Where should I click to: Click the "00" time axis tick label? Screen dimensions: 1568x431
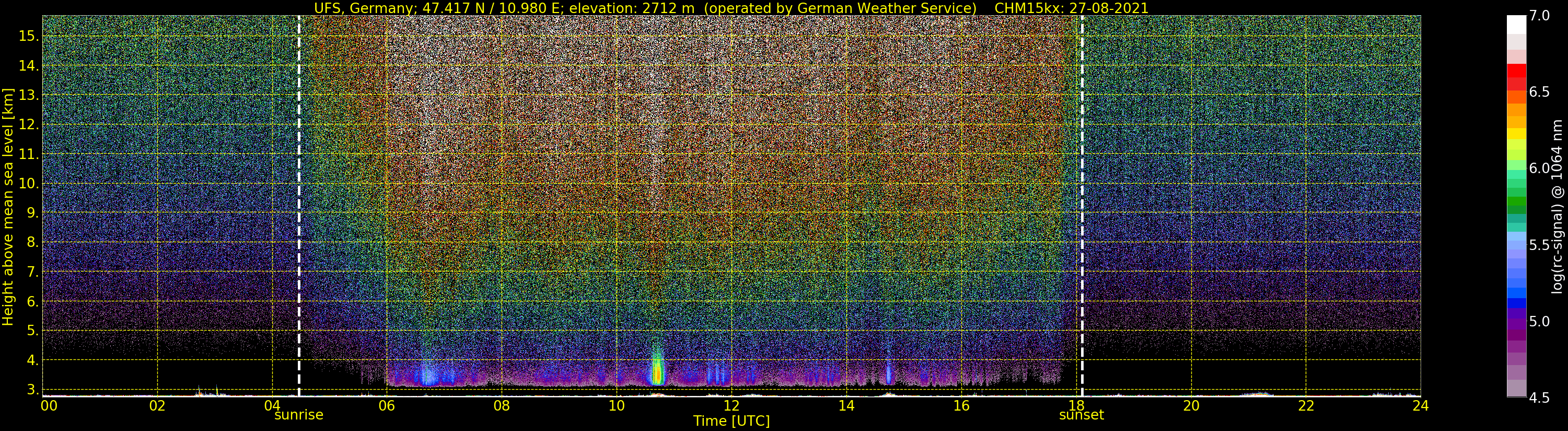pos(49,406)
